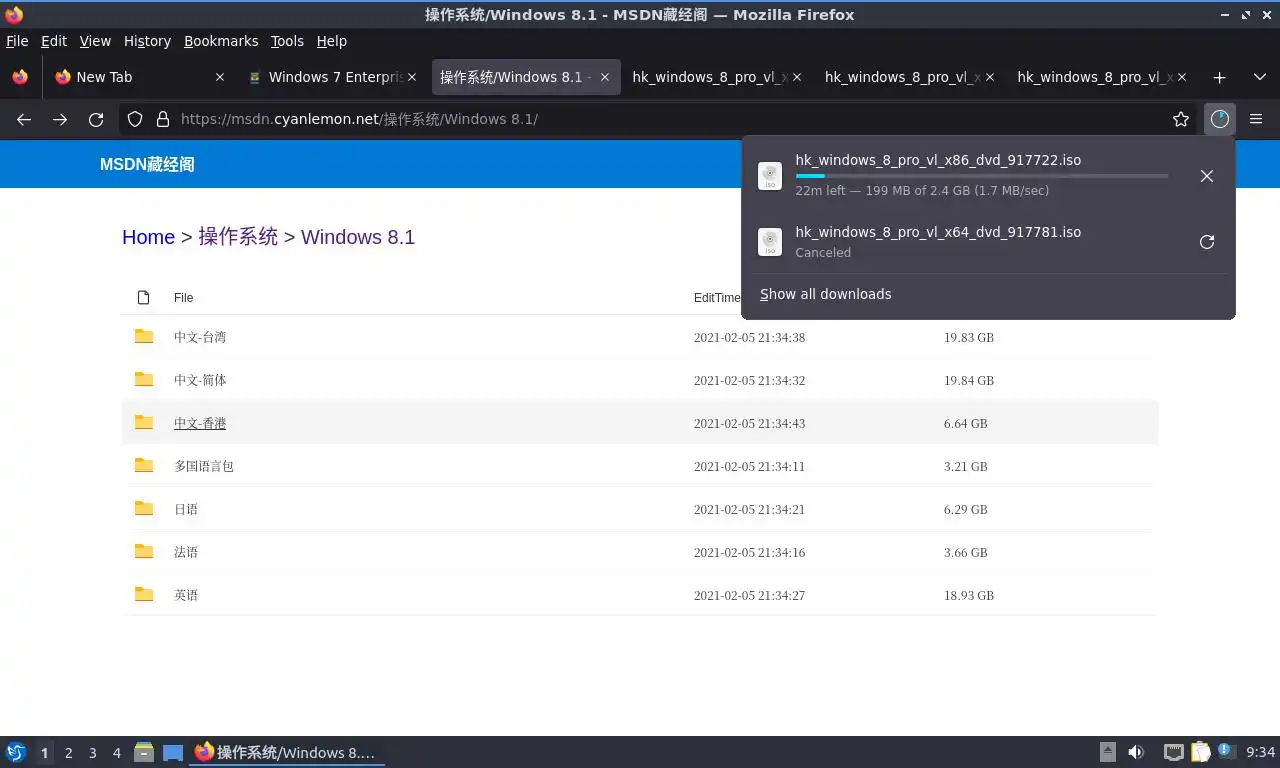Click the 9:34 clock
Viewport: 1280px width, 768px height.
(1261, 752)
